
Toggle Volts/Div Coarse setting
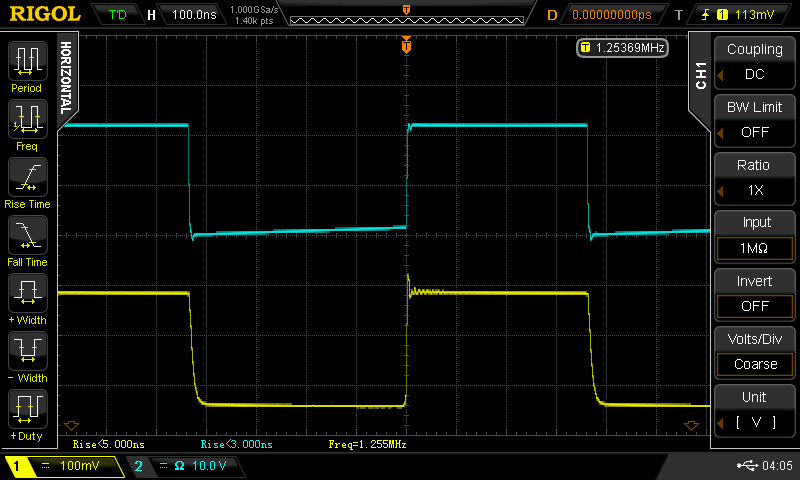(754, 352)
